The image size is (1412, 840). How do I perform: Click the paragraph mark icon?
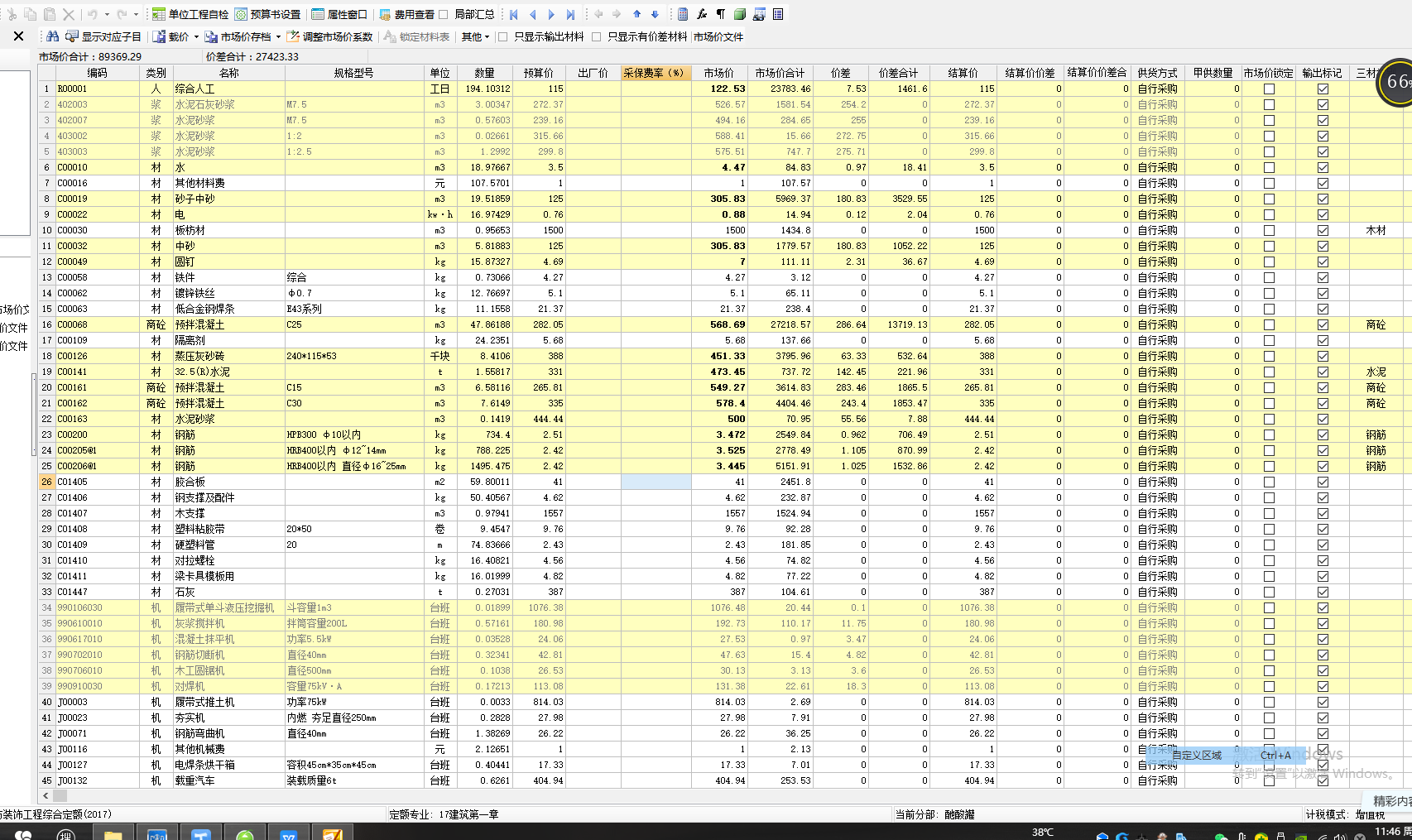click(721, 14)
